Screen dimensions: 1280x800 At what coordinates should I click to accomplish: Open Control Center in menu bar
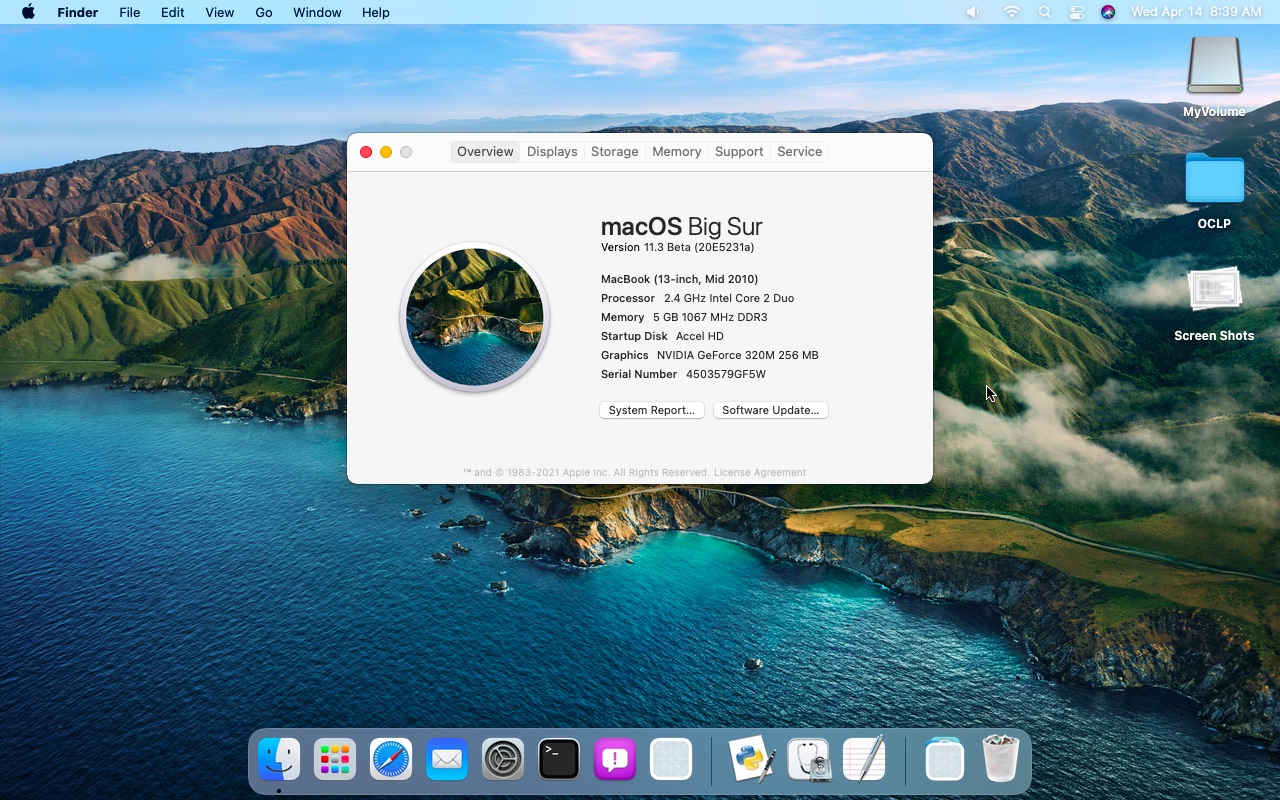pos(1077,12)
